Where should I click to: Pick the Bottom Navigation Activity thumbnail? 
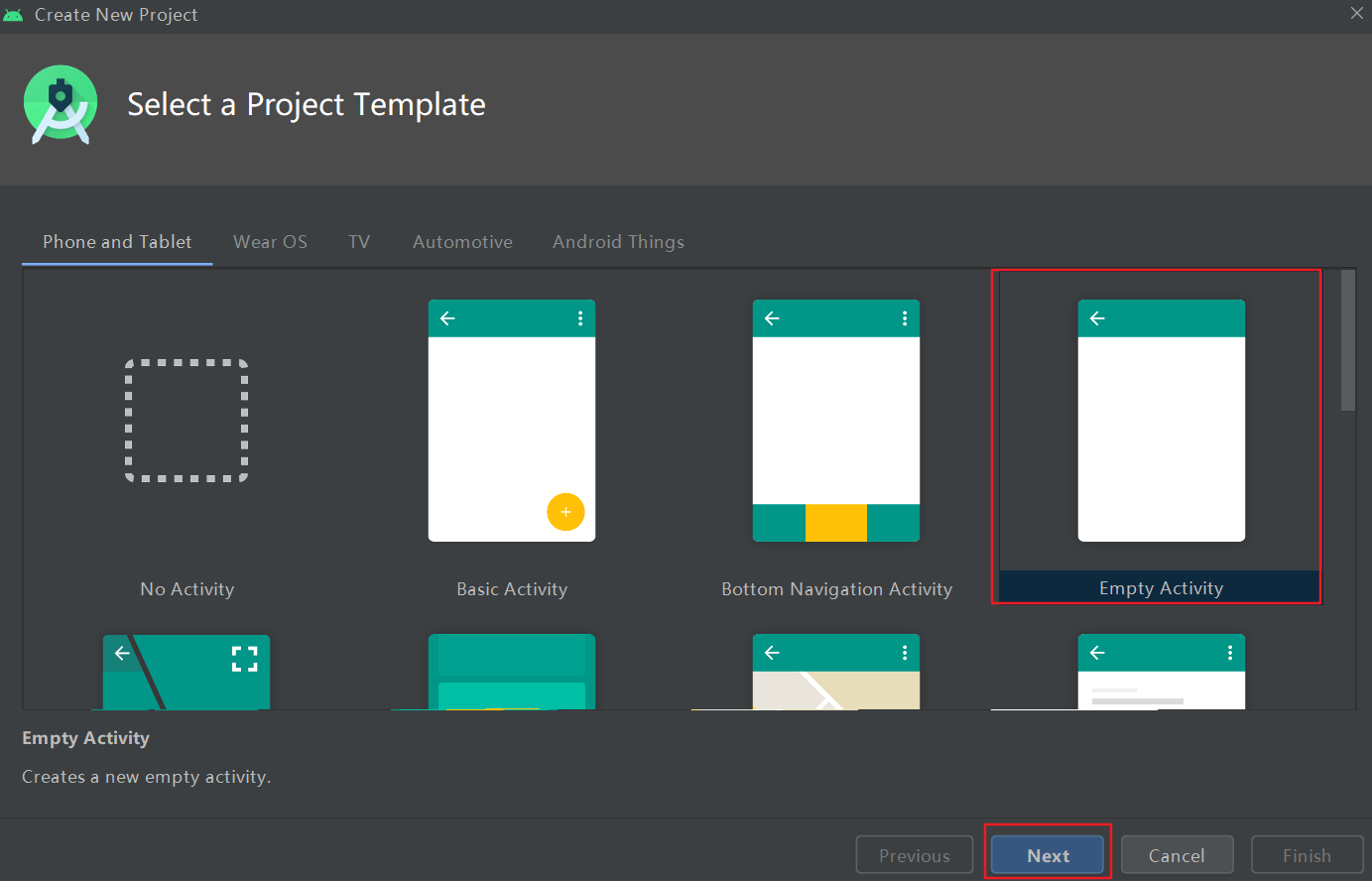click(836, 421)
